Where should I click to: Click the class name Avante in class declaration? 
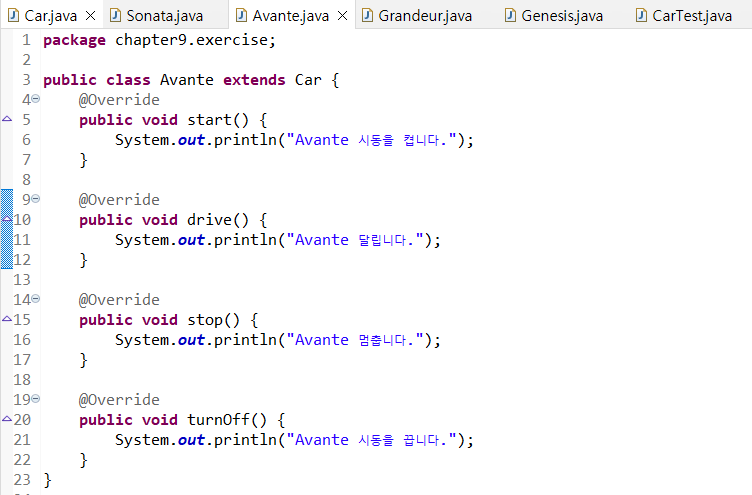coord(187,80)
